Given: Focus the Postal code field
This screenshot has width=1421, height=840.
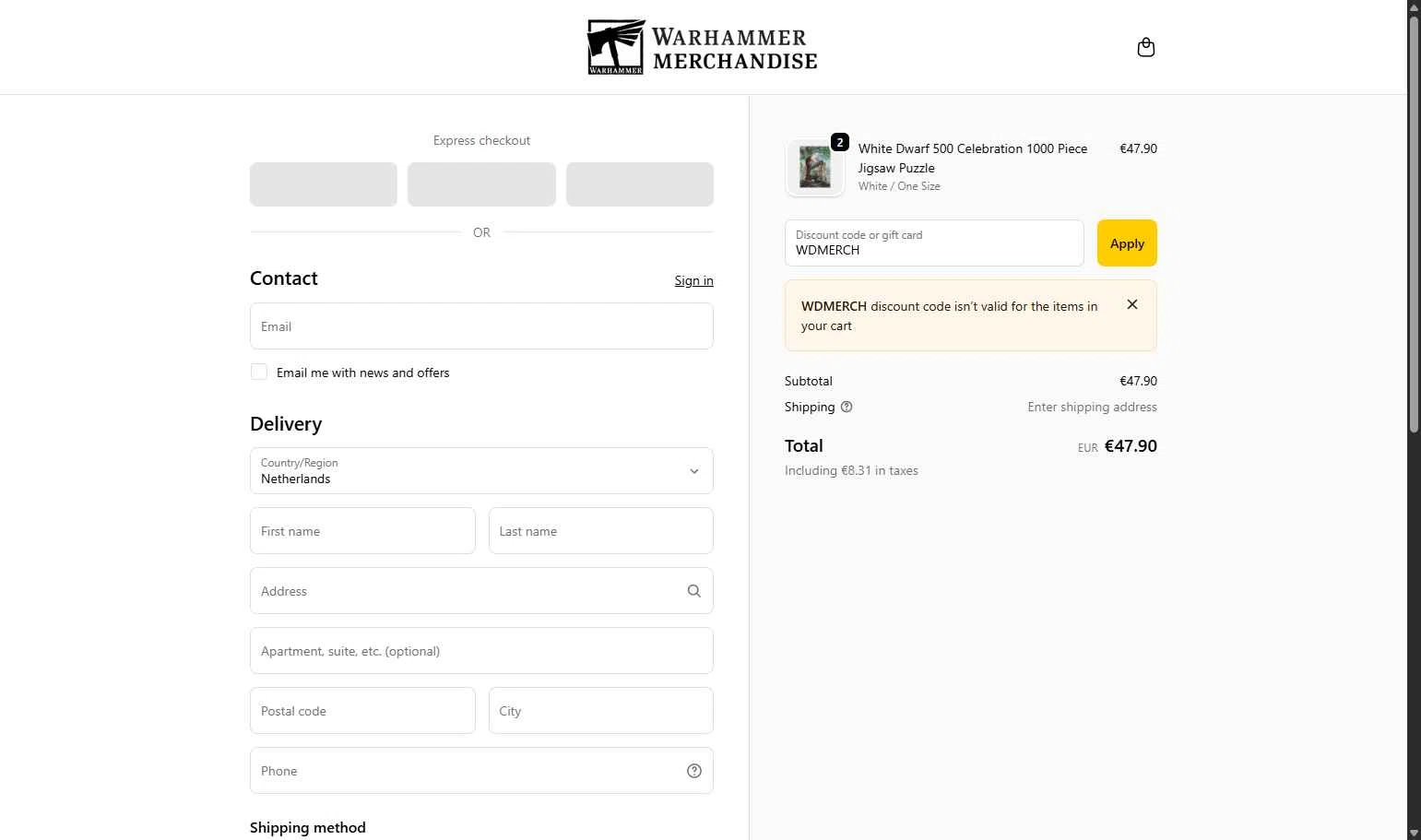Looking at the screenshot, I should click(x=362, y=711).
